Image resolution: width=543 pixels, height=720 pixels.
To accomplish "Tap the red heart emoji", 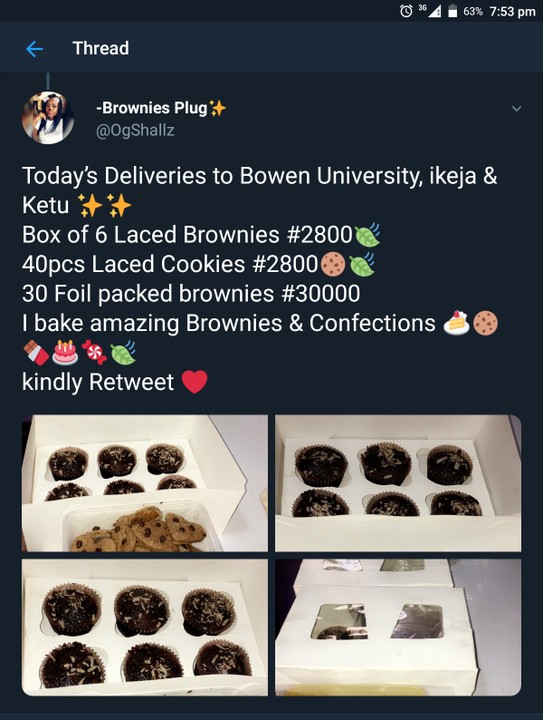I will (195, 382).
